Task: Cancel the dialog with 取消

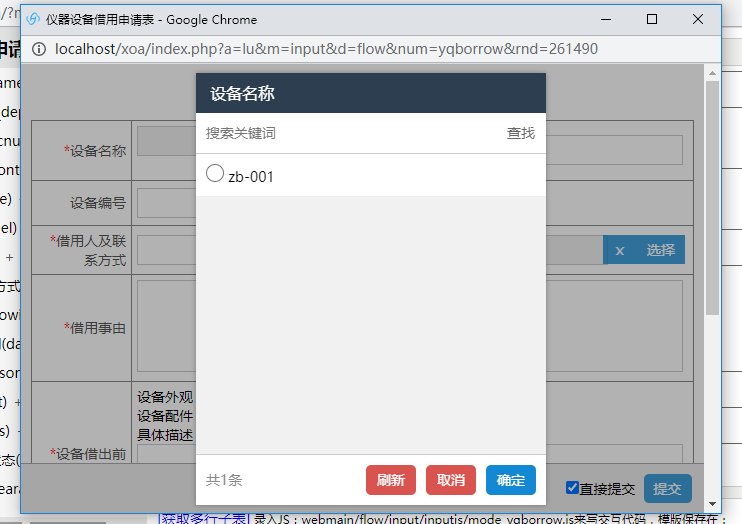Action: [451, 480]
